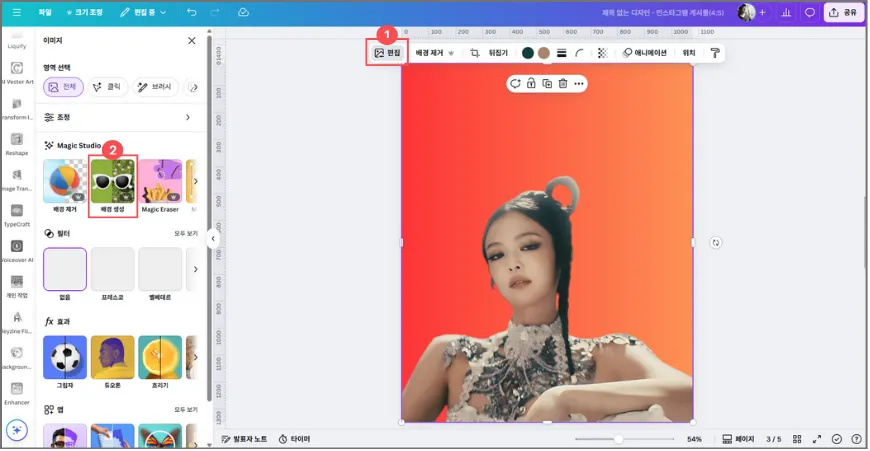
Task: Add collaborator with the plus icon
Action: pos(762,12)
